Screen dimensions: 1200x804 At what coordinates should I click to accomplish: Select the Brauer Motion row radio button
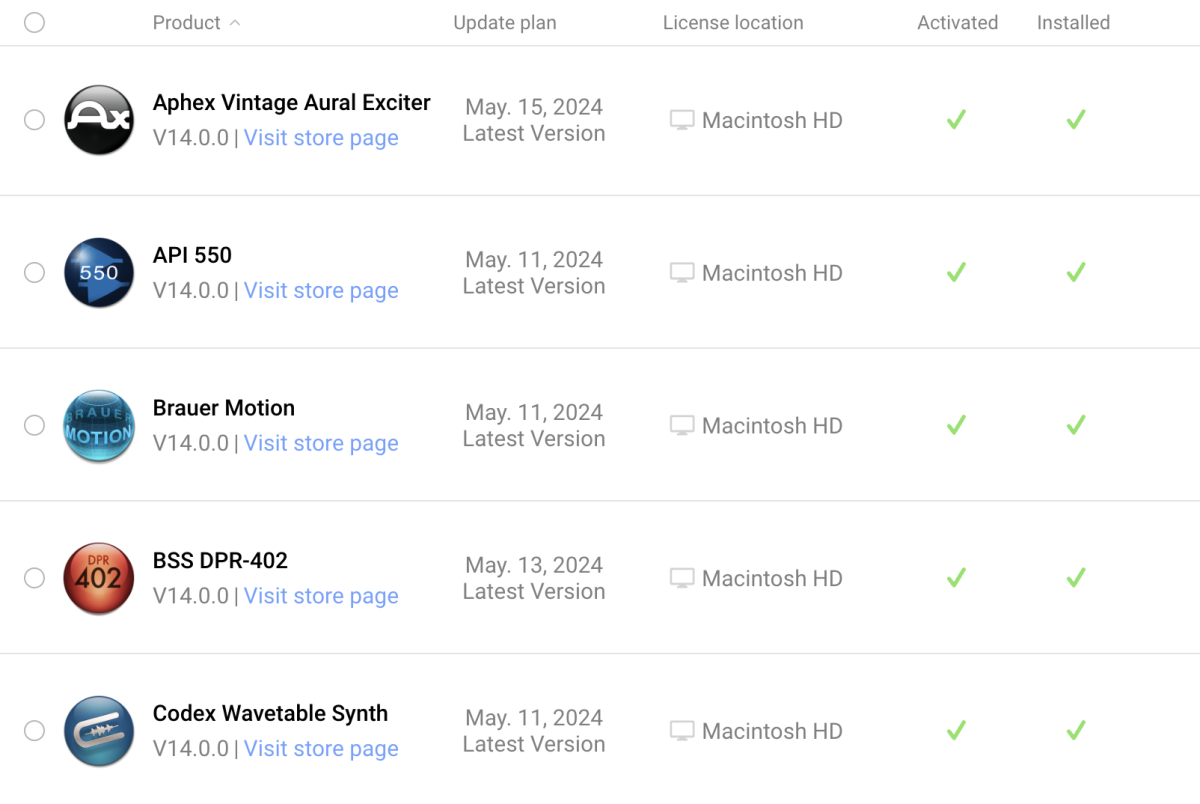tap(34, 425)
